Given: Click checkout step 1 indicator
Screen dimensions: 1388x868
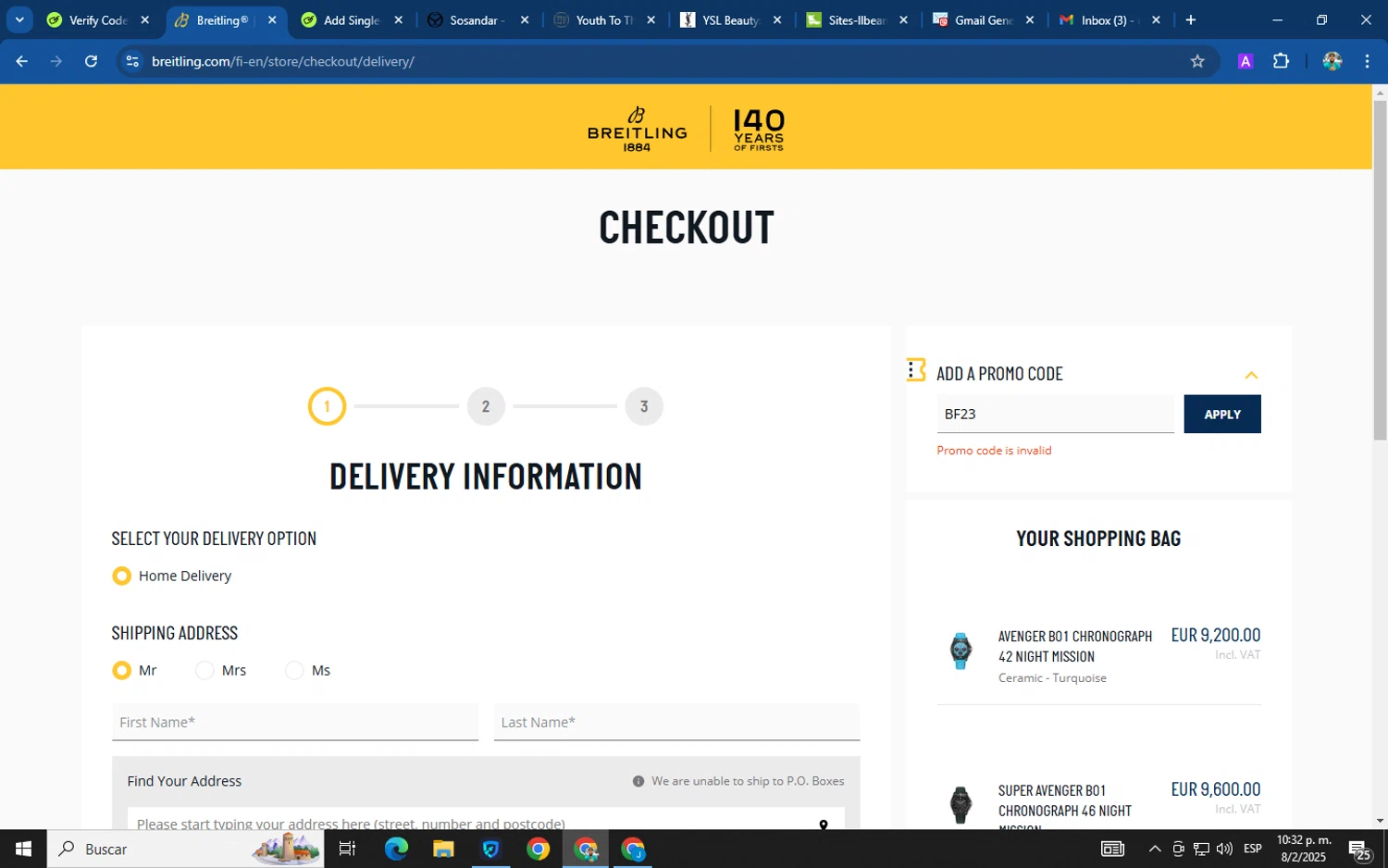Looking at the screenshot, I should 327,406.
